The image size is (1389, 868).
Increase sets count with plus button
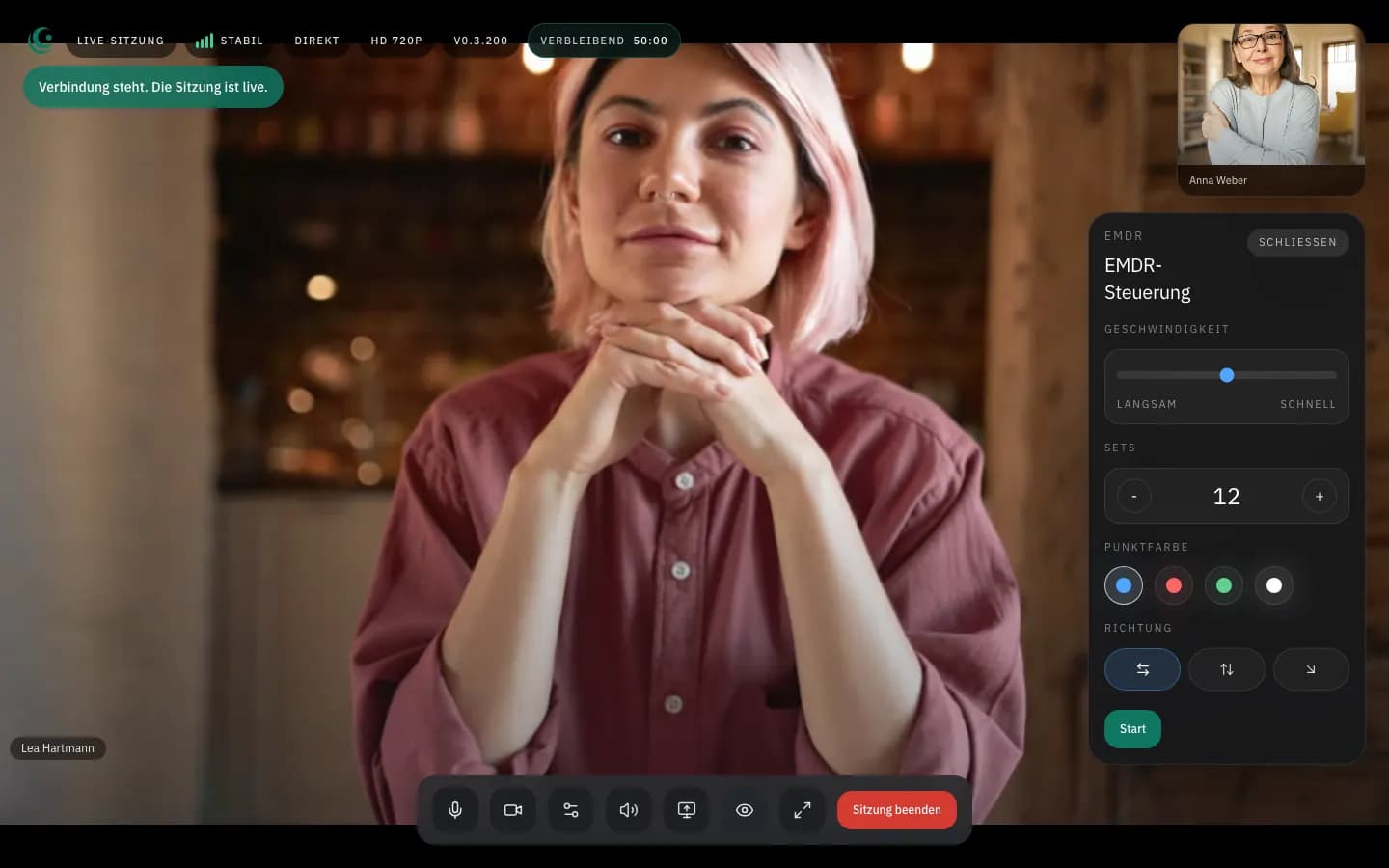tap(1319, 497)
